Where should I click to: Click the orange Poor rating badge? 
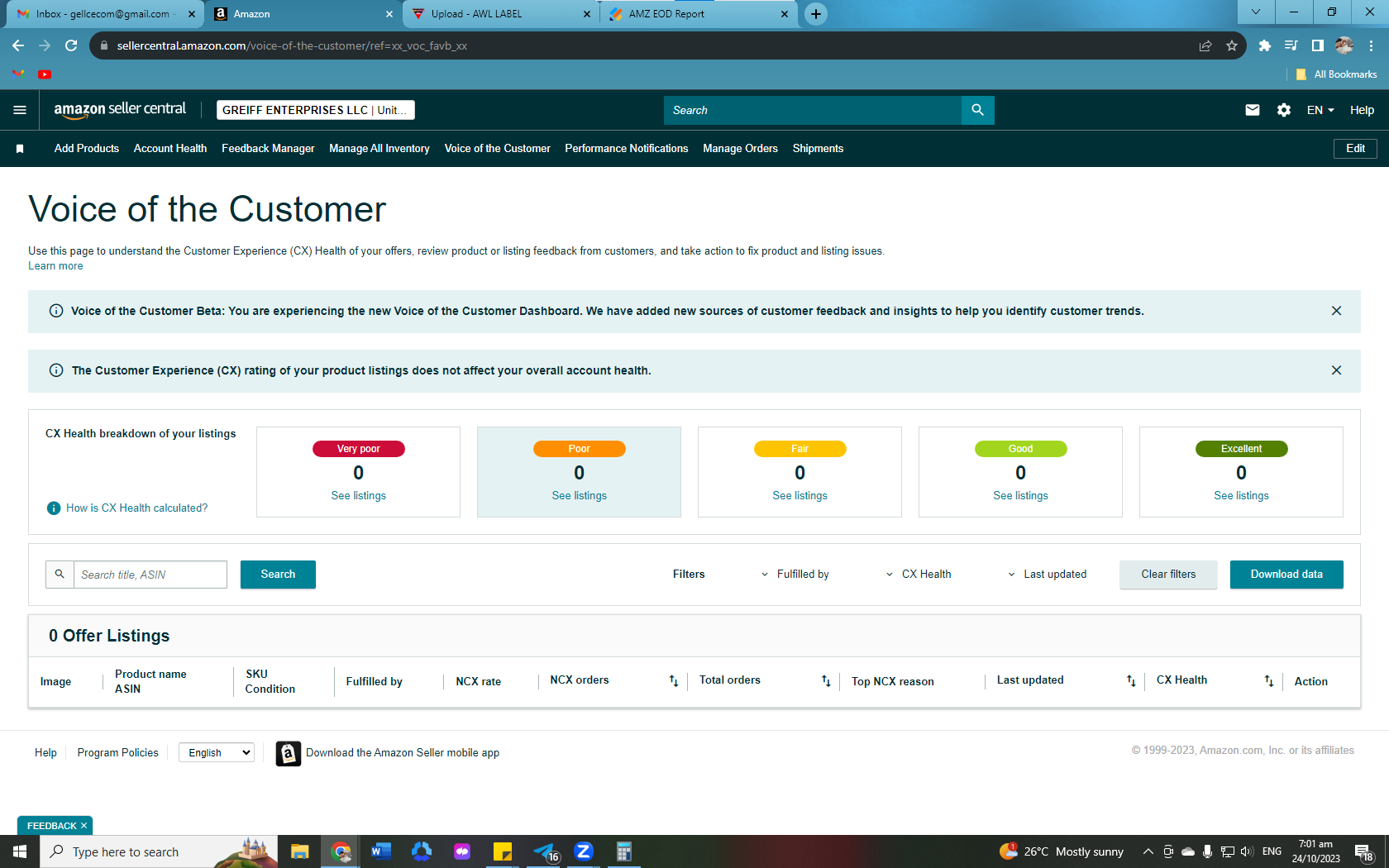coord(579,449)
